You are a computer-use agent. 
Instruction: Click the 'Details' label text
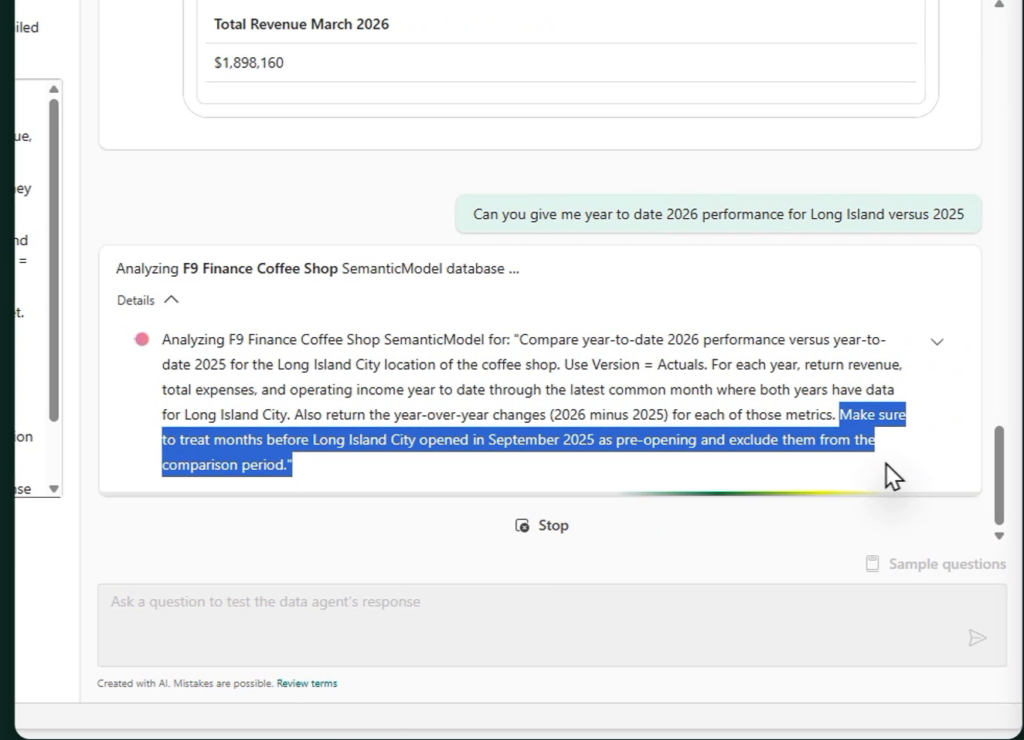136,300
